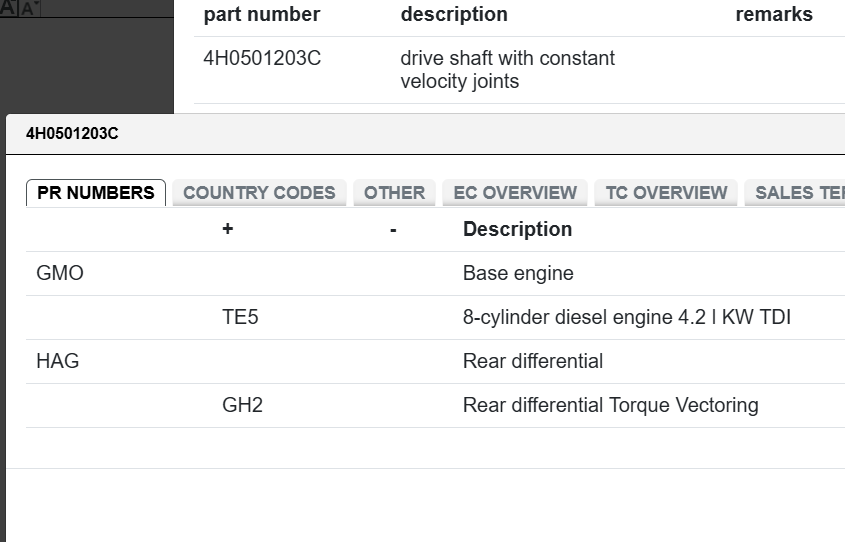Select the TE5 PR code
Image resolution: width=845 pixels, height=542 pixels.
[x=240, y=317]
